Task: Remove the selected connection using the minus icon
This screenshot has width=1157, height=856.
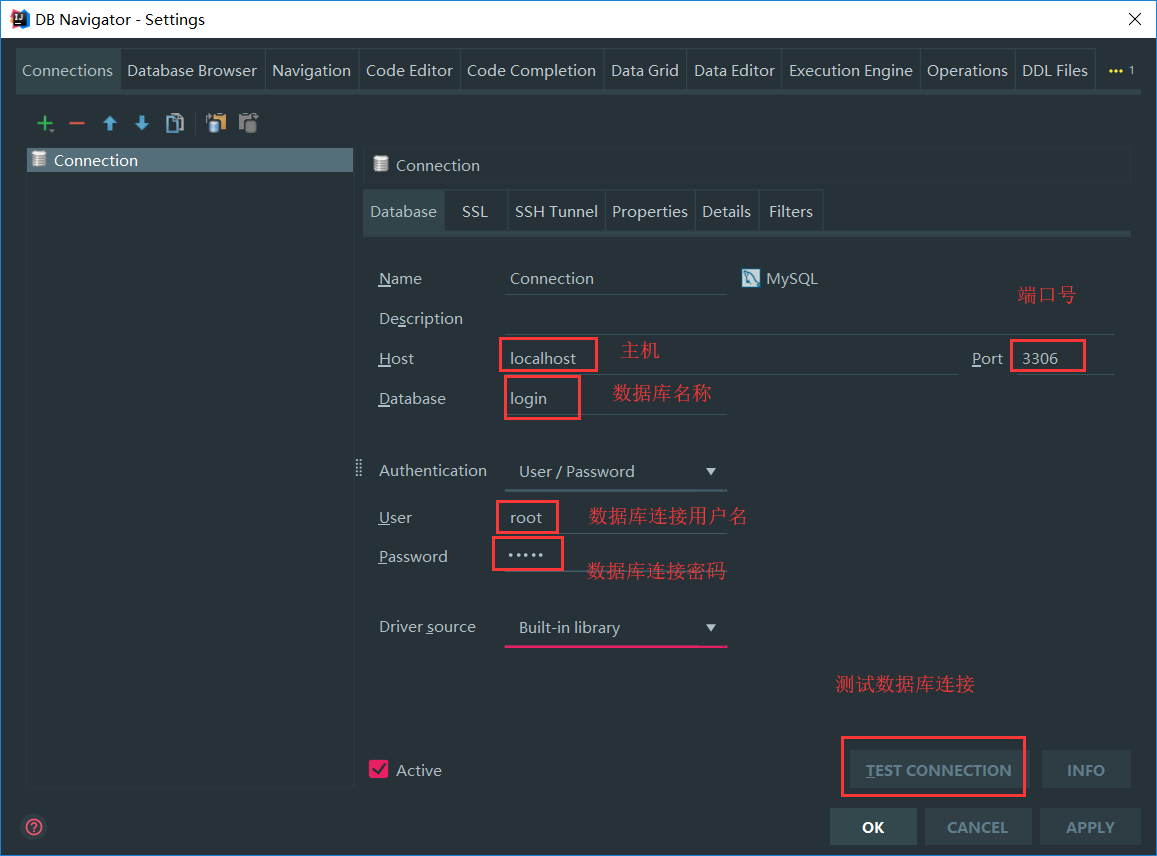Action: [75, 123]
